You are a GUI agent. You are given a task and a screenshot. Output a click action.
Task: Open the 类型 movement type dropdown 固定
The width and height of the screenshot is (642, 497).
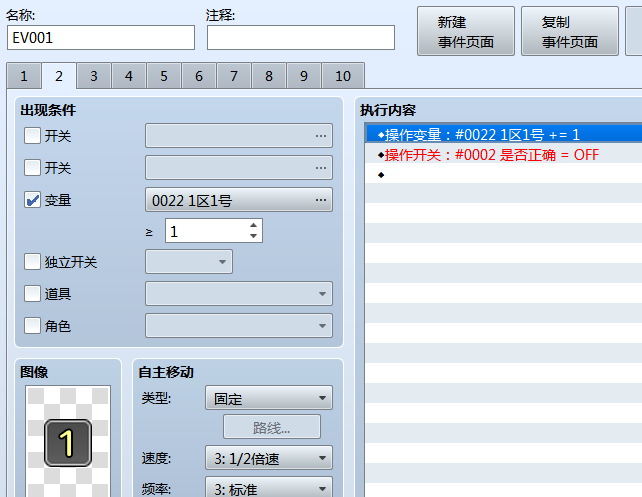269,398
